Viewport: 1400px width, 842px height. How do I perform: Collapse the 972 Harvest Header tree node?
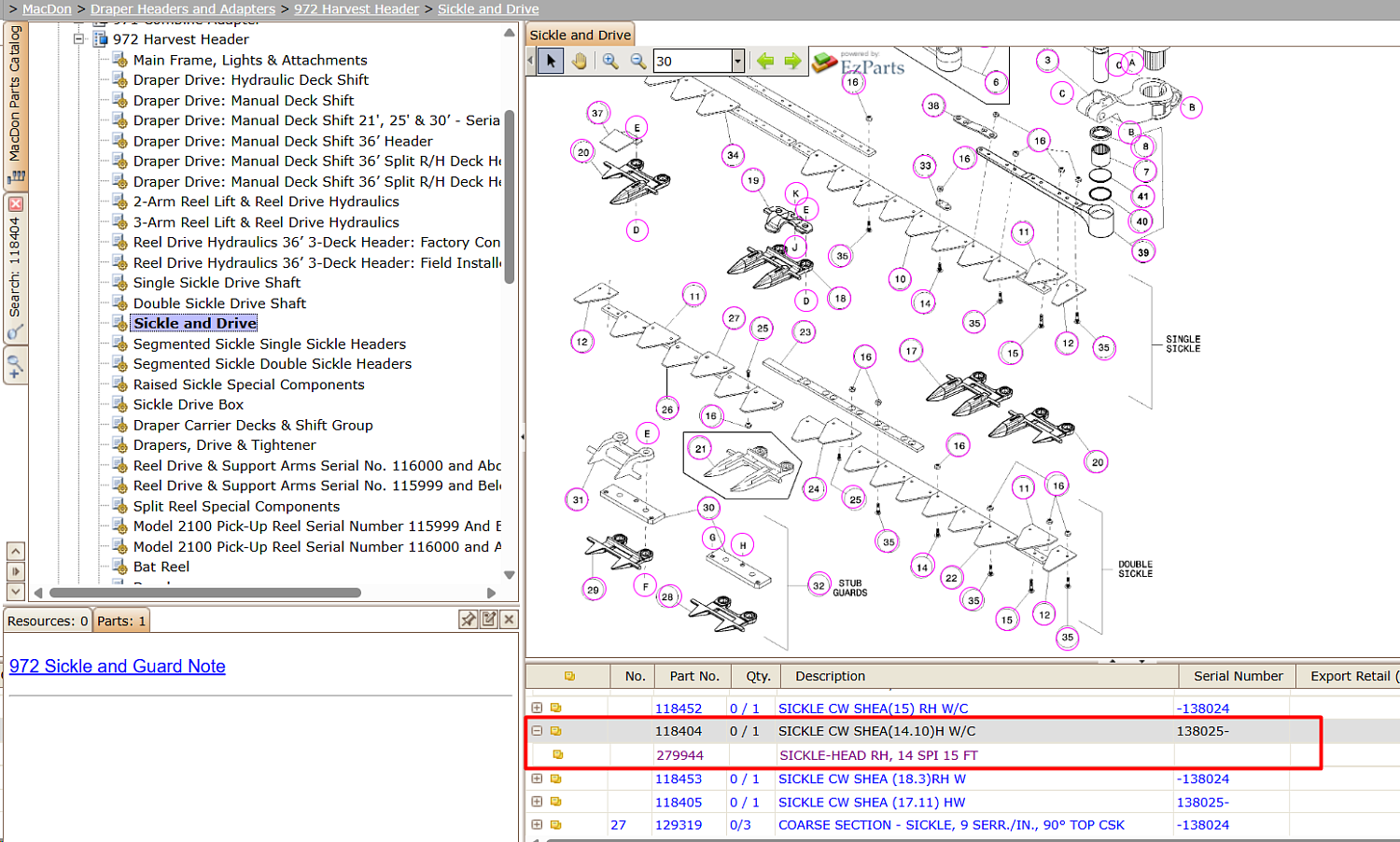point(79,39)
